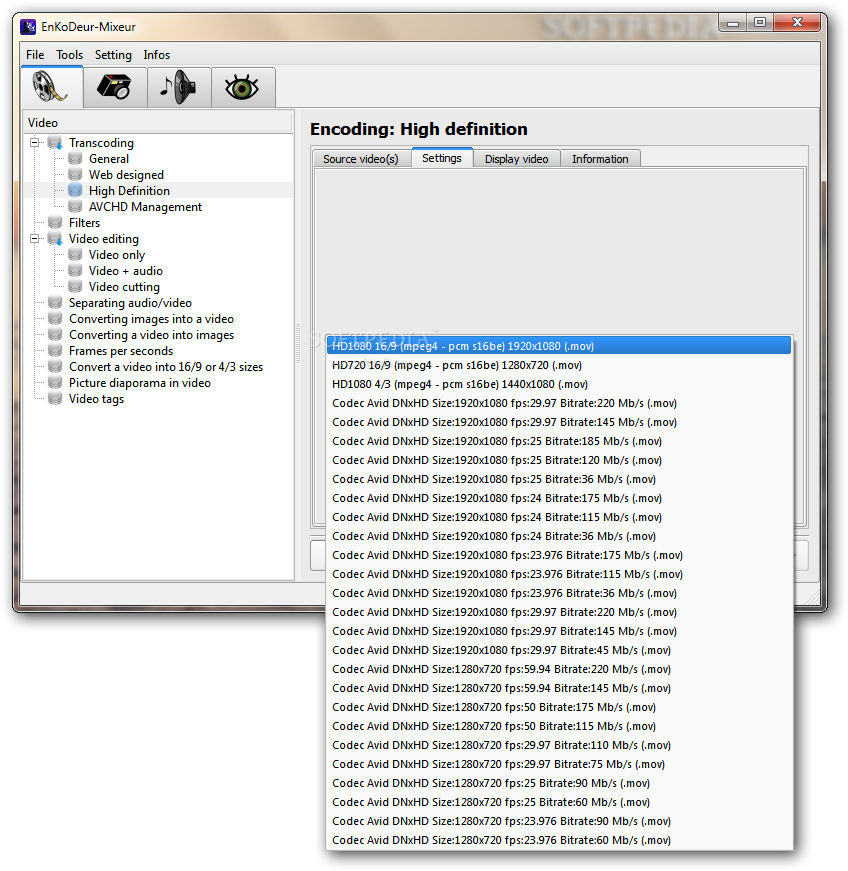Select AVCHD Management tree item
This screenshot has width=848, height=871.
[x=145, y=207]
